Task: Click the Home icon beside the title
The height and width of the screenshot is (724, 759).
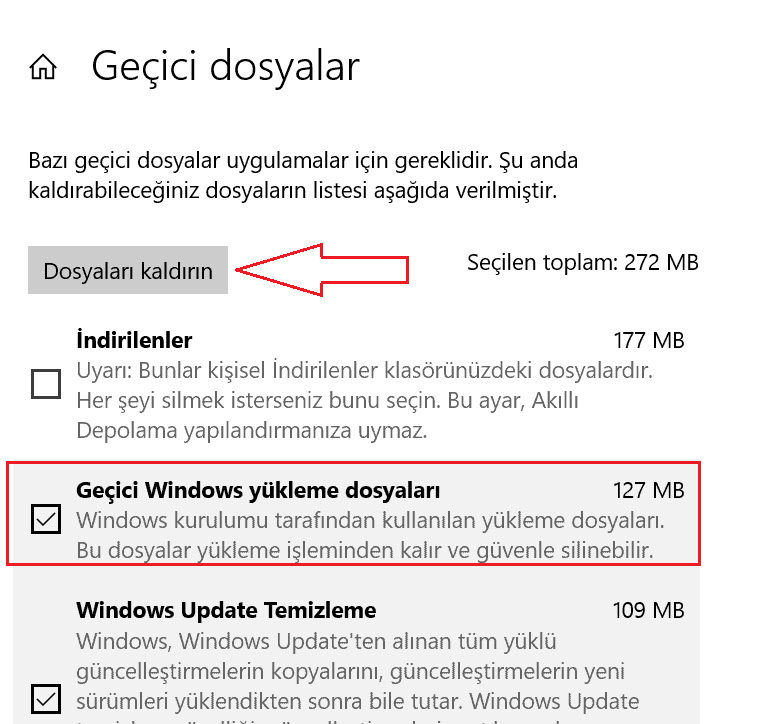Action: point(43,66)
